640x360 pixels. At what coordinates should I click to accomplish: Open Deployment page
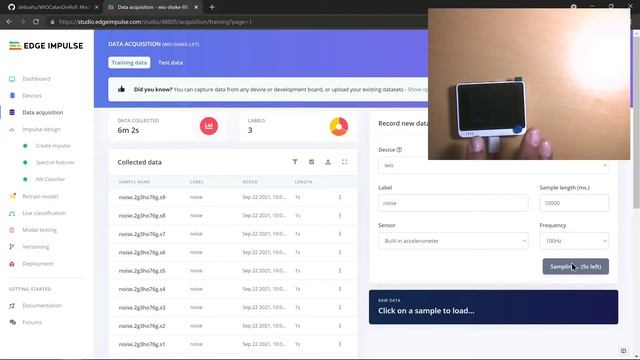(x=38, y=264)
